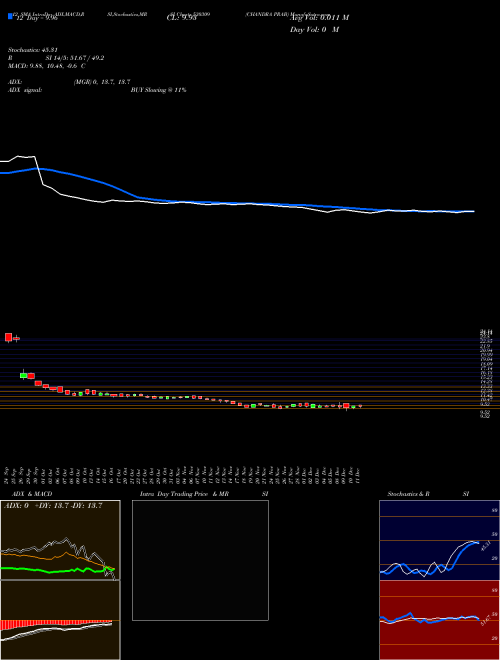Click the 'SI 14/5: 51.67 / 49.2' readout
The height and width of the screenshot is (660, 500).
click(75, 58)
